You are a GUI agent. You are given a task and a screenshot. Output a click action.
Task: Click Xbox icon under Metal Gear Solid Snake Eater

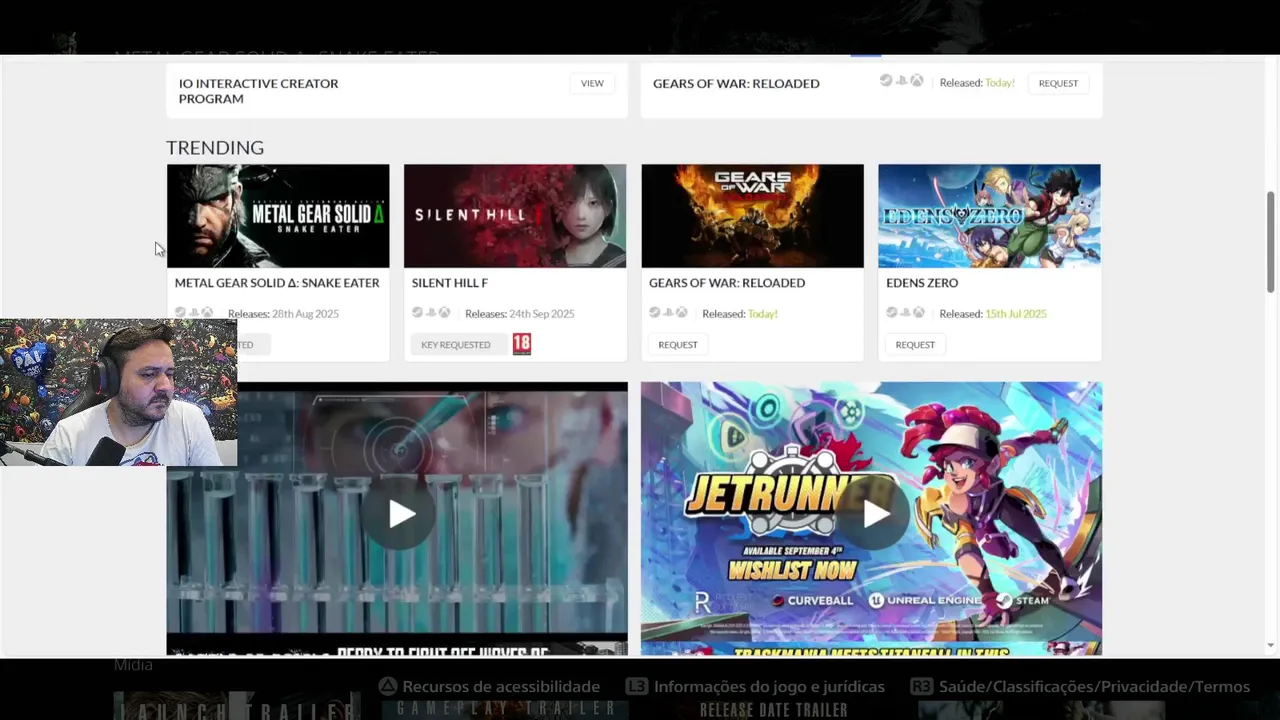207,313
